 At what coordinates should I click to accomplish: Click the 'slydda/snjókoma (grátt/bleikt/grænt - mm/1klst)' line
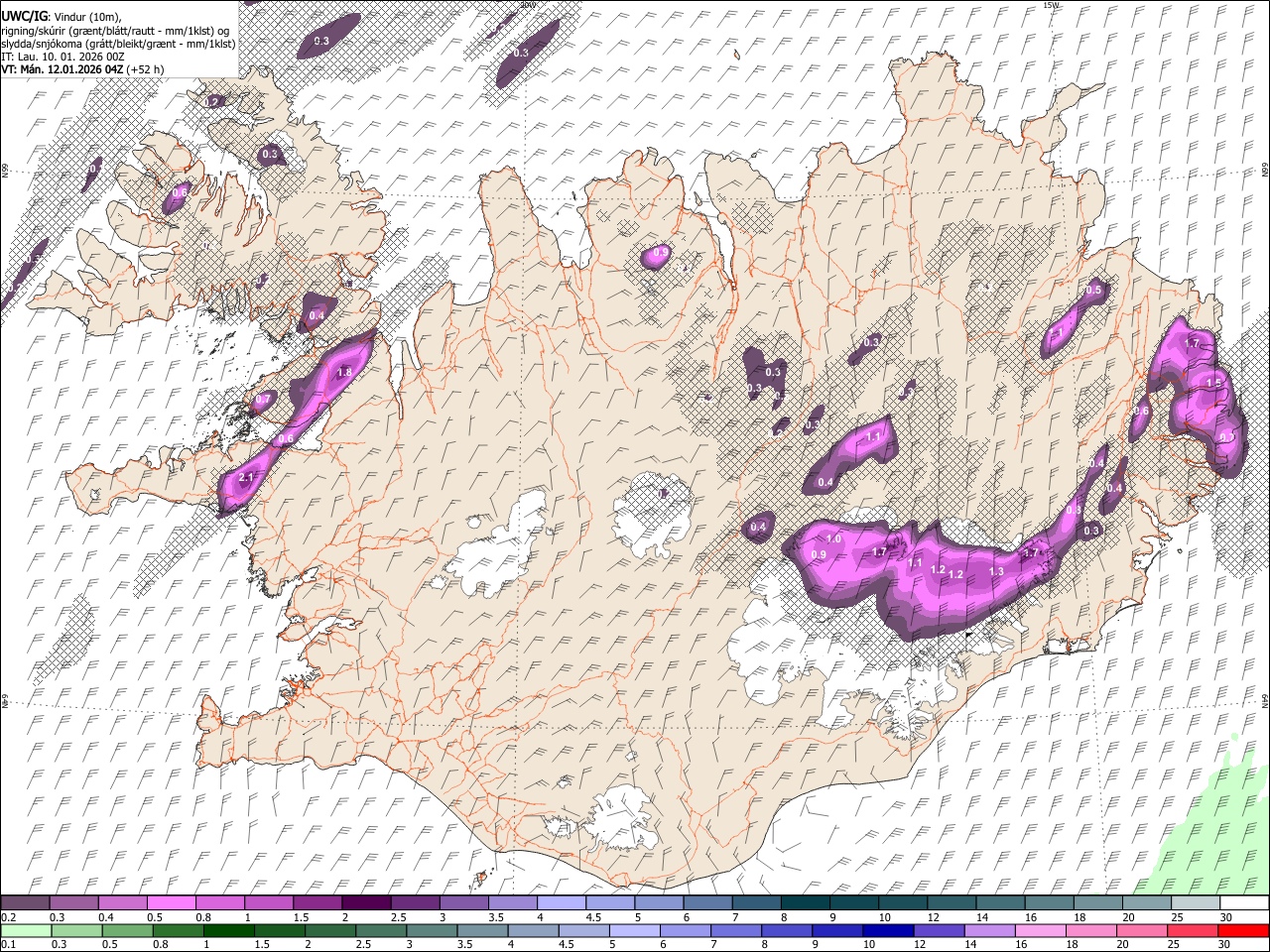coord(118,44)
